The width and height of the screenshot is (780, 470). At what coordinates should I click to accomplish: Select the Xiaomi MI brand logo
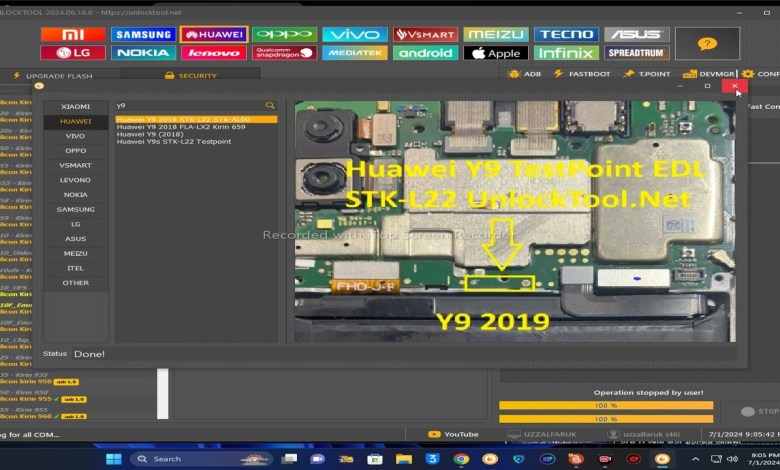click(73, 34)
